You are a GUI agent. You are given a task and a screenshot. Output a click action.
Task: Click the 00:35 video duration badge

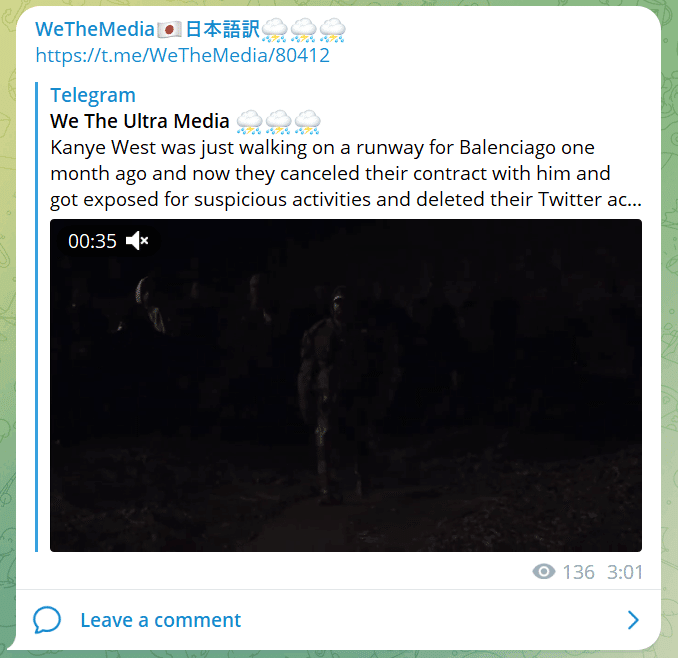tap(92, 241)
